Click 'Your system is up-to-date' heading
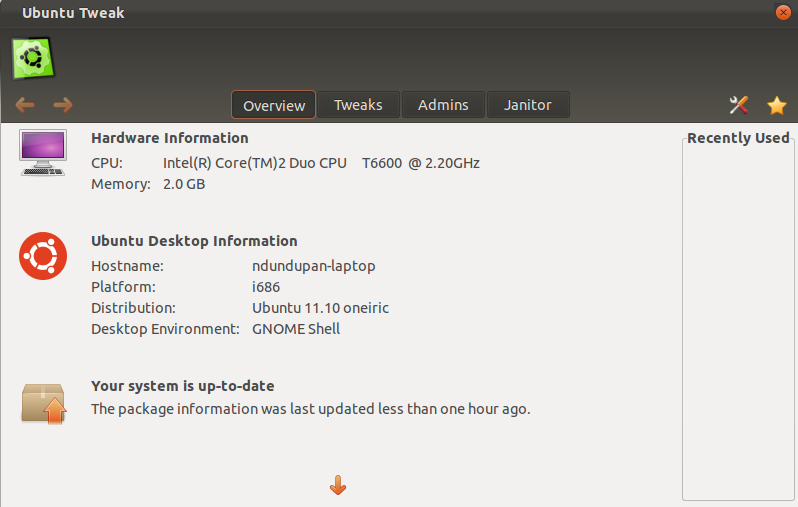 [183, 386]
